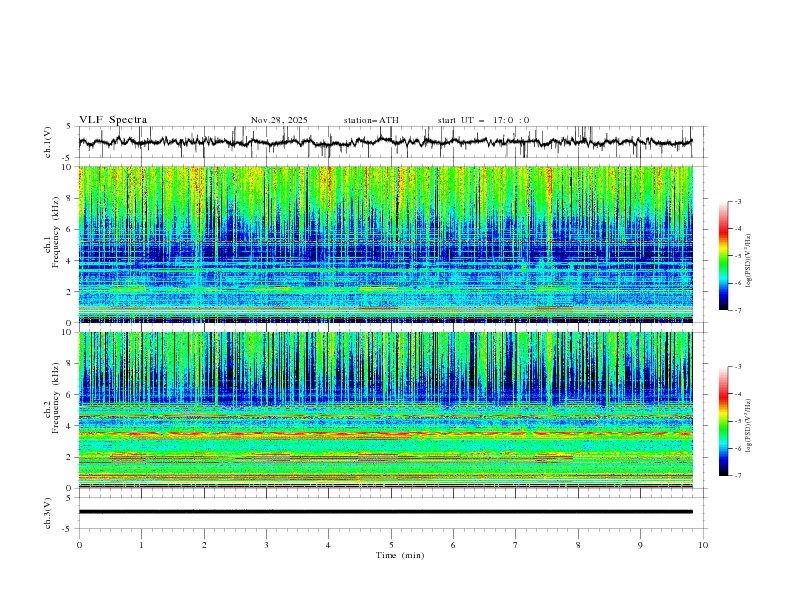Image resolution: width=792 pixels, height=612 pixels.
Task: Click the time axis tick label "9"
Action: pyautogui.click(x=640, y=545)
